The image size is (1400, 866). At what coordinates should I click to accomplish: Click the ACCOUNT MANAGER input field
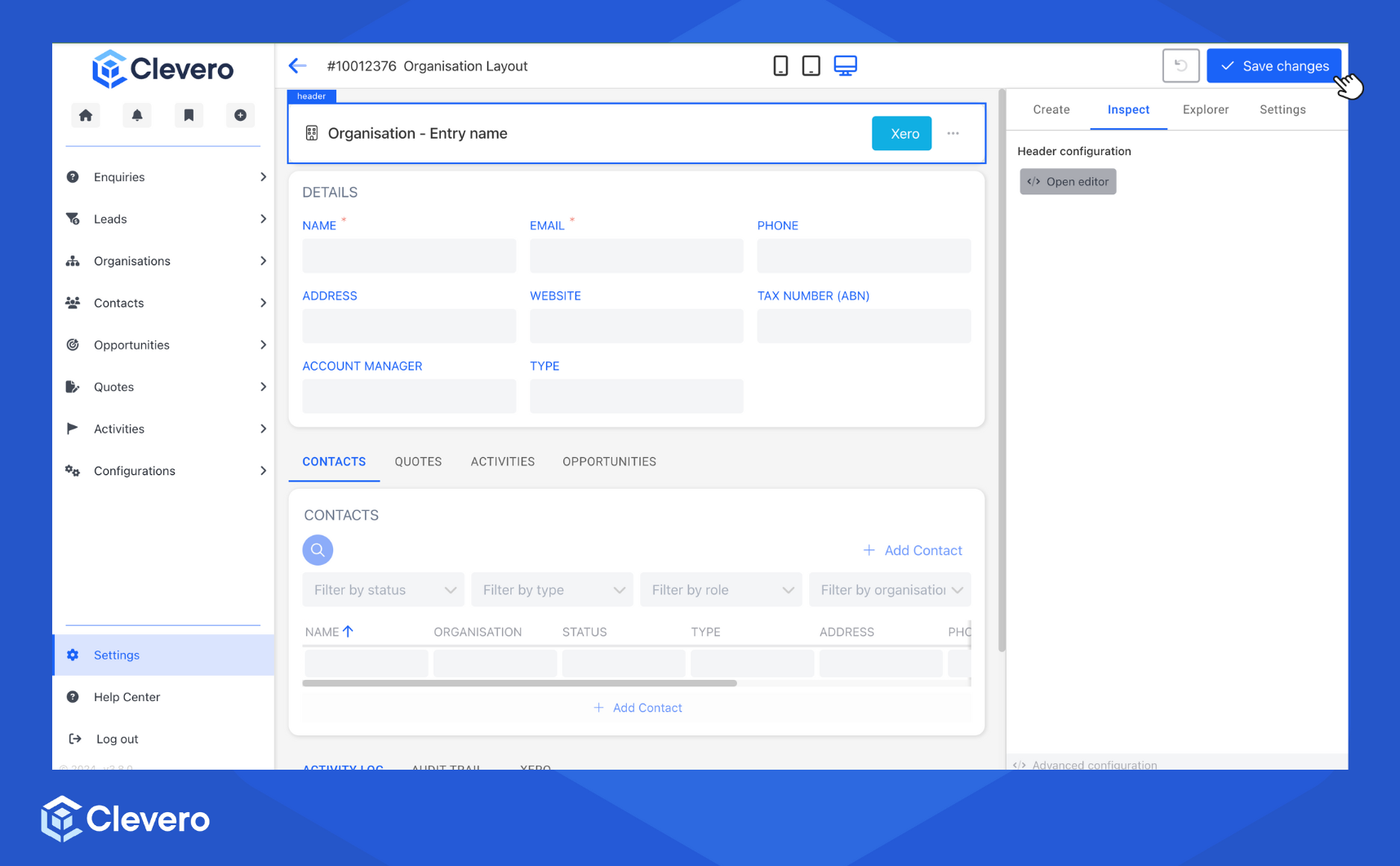click(x=409, y=396)
